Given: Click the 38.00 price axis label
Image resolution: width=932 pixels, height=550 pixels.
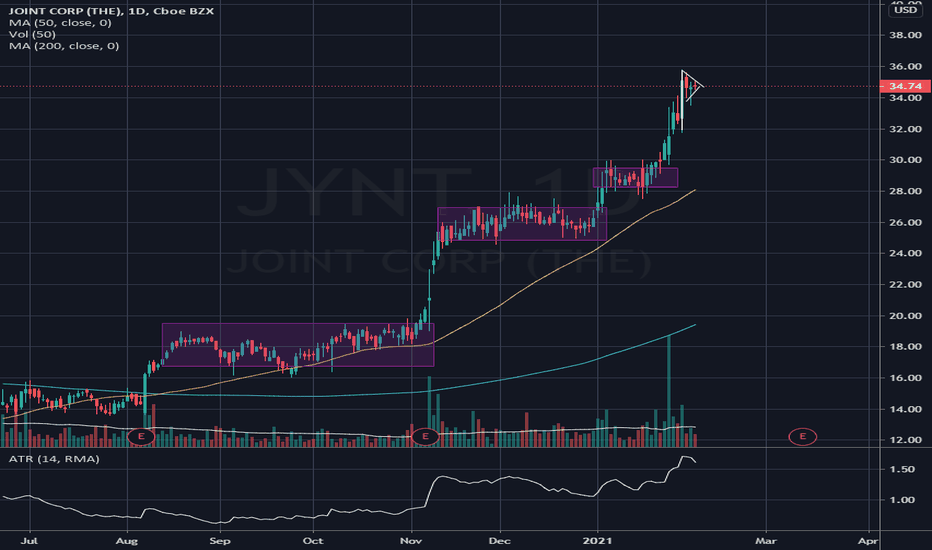Looking at the screenshot, I should pos(905,35).
